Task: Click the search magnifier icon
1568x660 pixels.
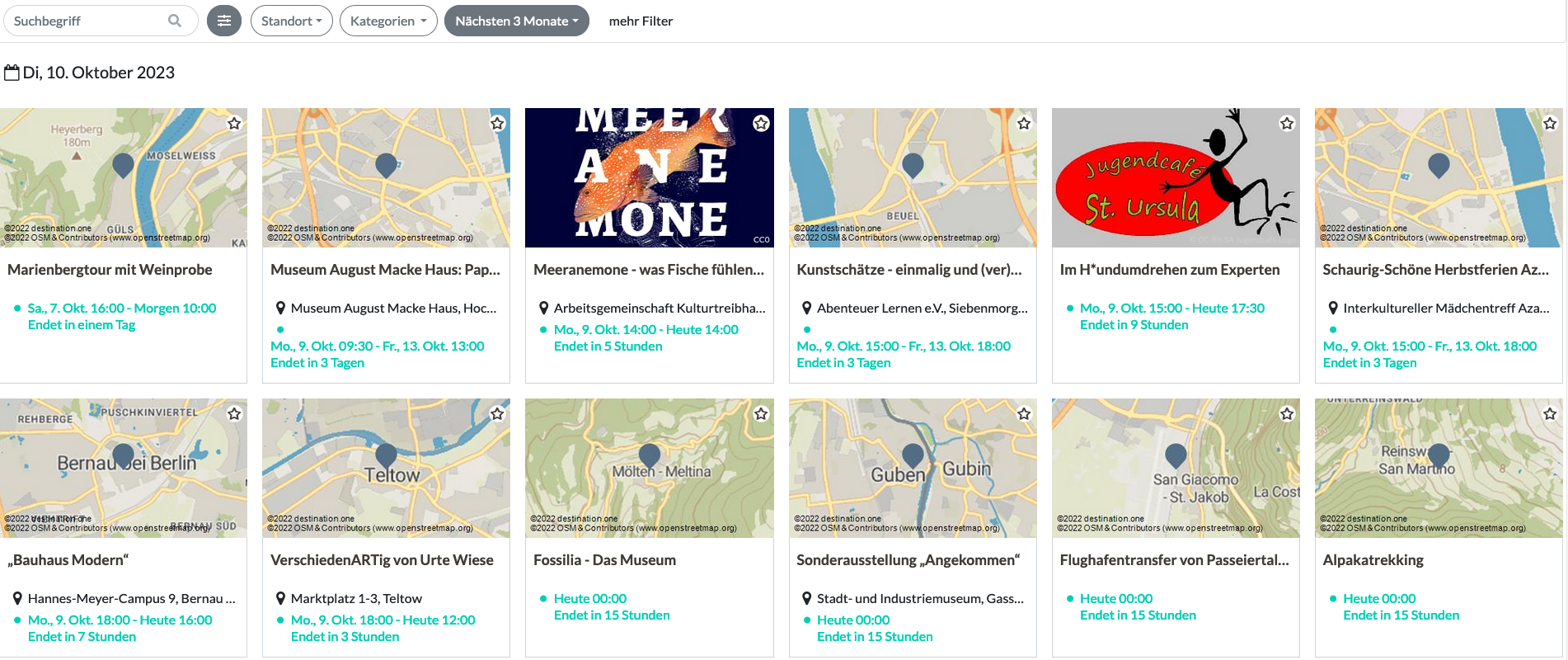Action: tap(174, 21)
